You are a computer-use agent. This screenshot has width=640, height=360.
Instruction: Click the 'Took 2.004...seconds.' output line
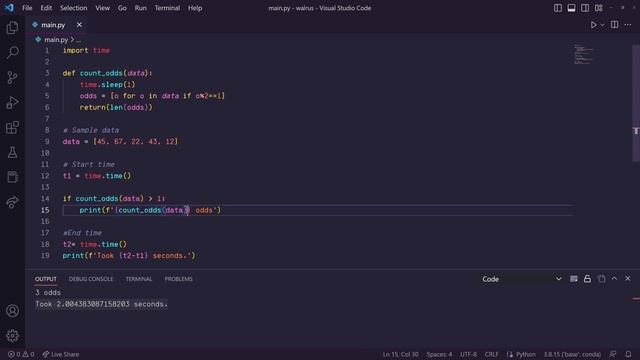click(x=101, y=304)
